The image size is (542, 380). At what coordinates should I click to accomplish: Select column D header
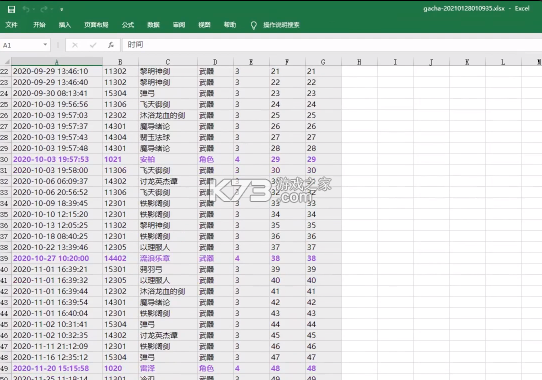[x=215, y=62]
